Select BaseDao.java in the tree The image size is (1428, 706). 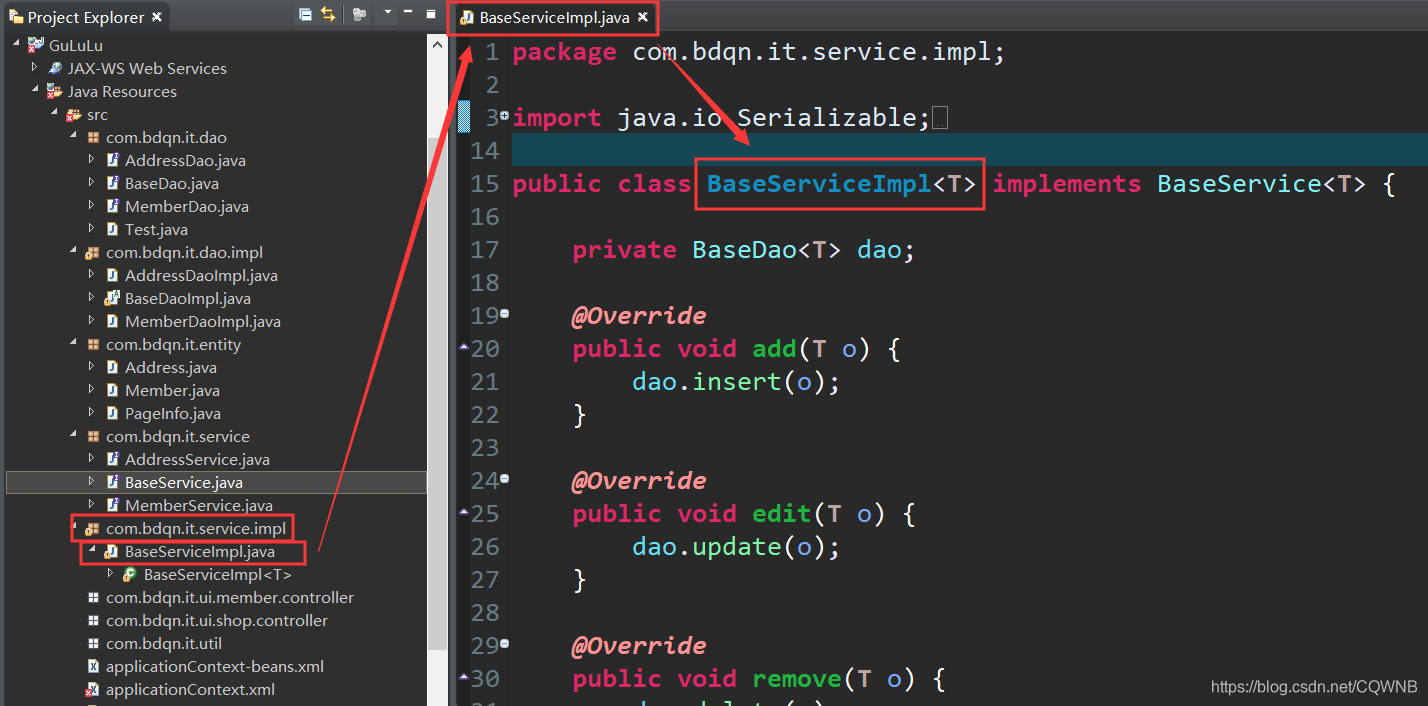[x=171, y=183]
